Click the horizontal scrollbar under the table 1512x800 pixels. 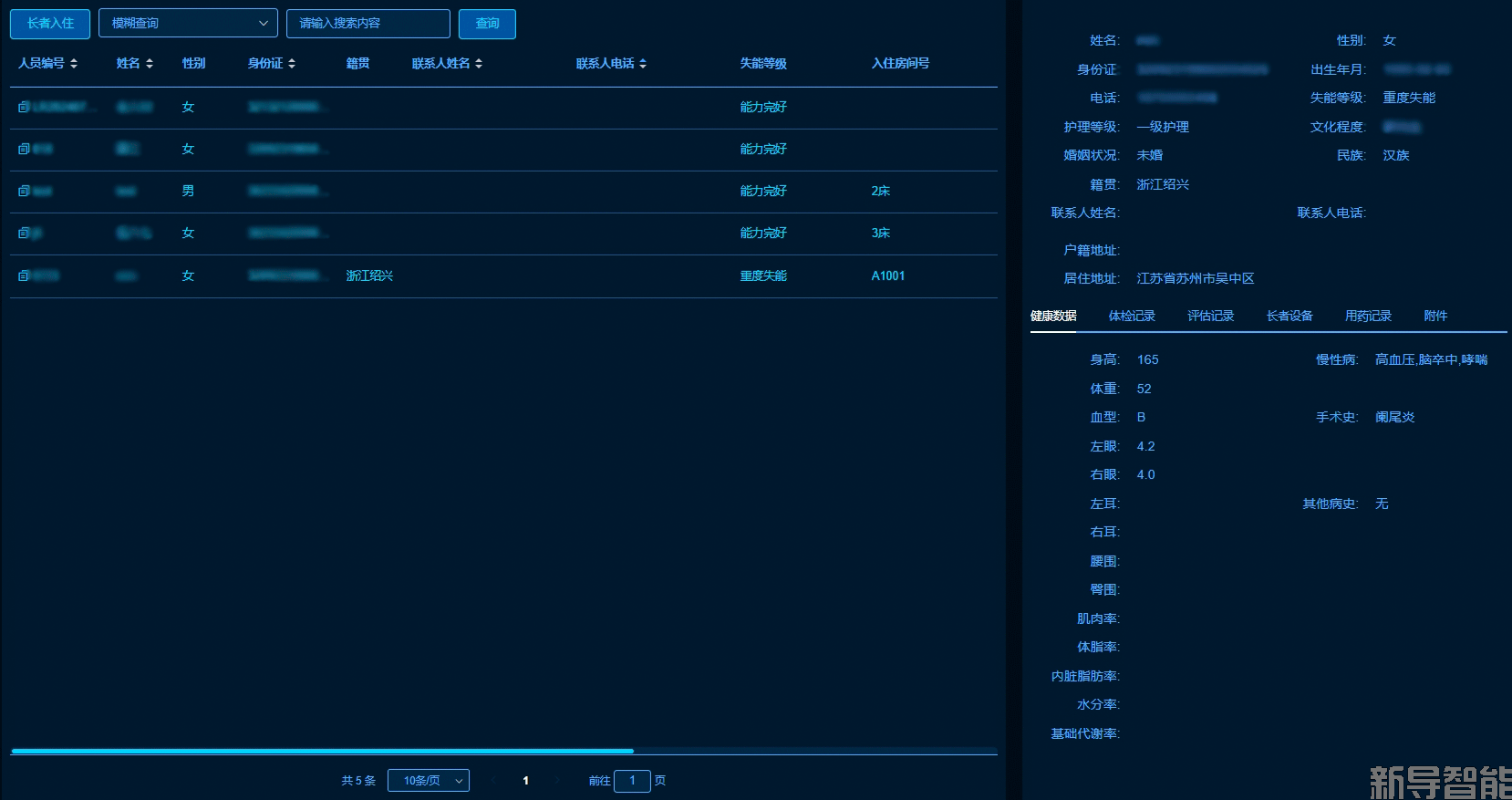(x=322, y=752)
